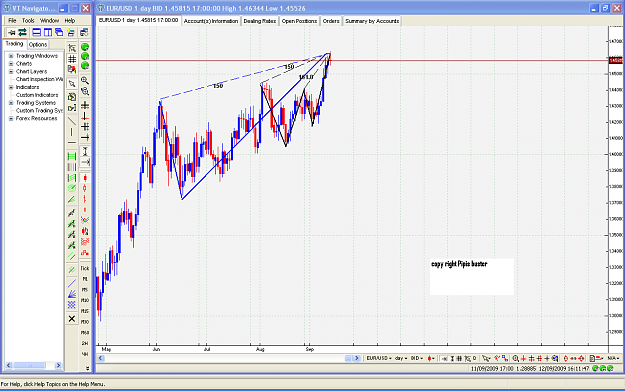Screen dimensions: 625x391
Task: Select Custom Trading Systems tree item
Action: tap(39, 110)
